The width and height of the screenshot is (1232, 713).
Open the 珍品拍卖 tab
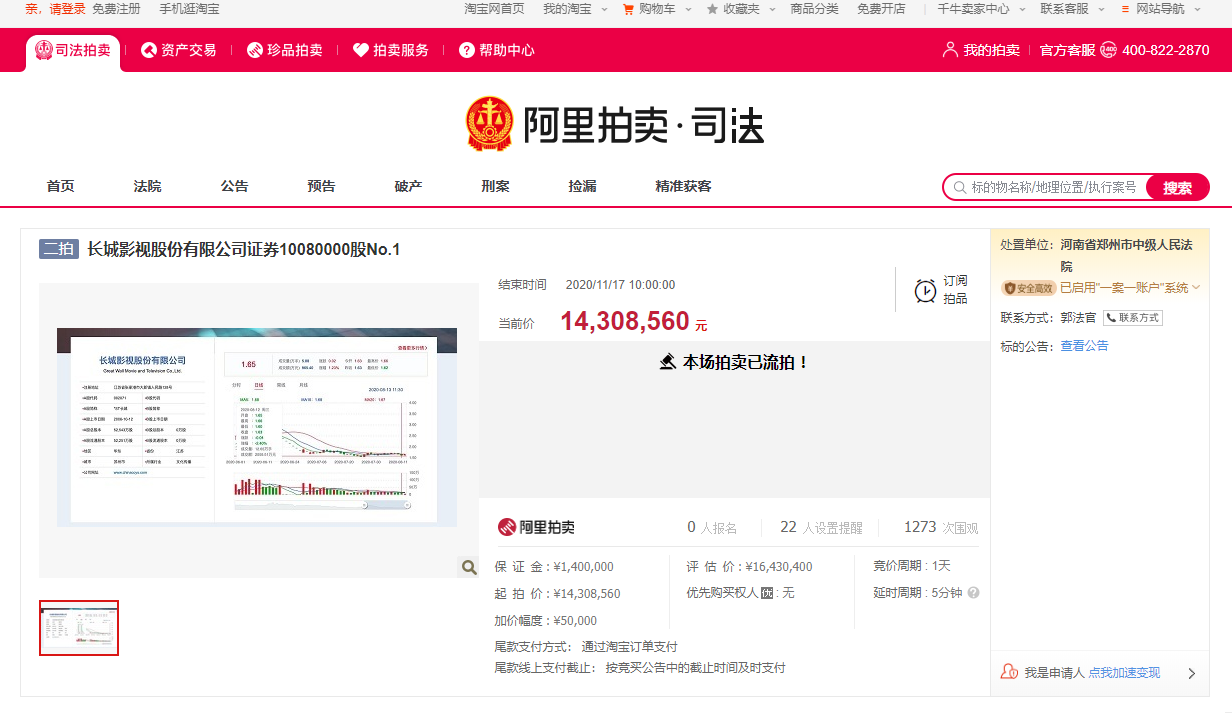click(284, 50)
